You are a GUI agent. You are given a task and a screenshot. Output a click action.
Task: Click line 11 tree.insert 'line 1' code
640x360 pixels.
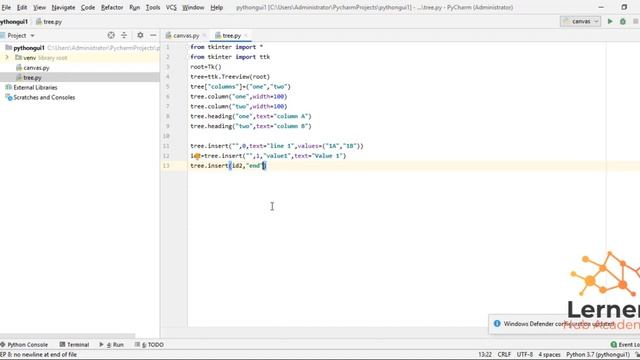tap(277, 146)
